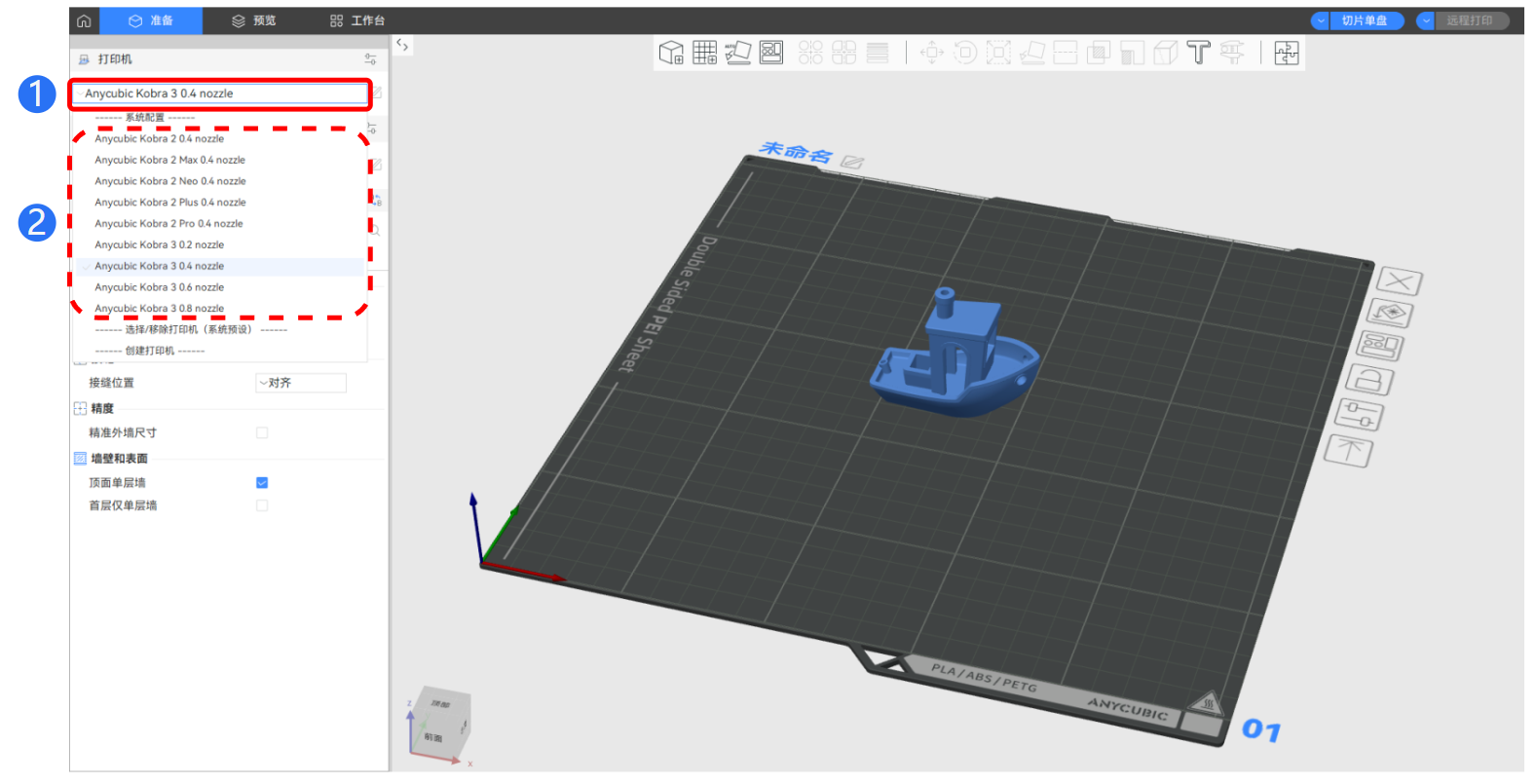Click the 切片单盘 button
The height and width of the screenshot is (784, 1536).
pyautogui.click(x=1366, y=20)
